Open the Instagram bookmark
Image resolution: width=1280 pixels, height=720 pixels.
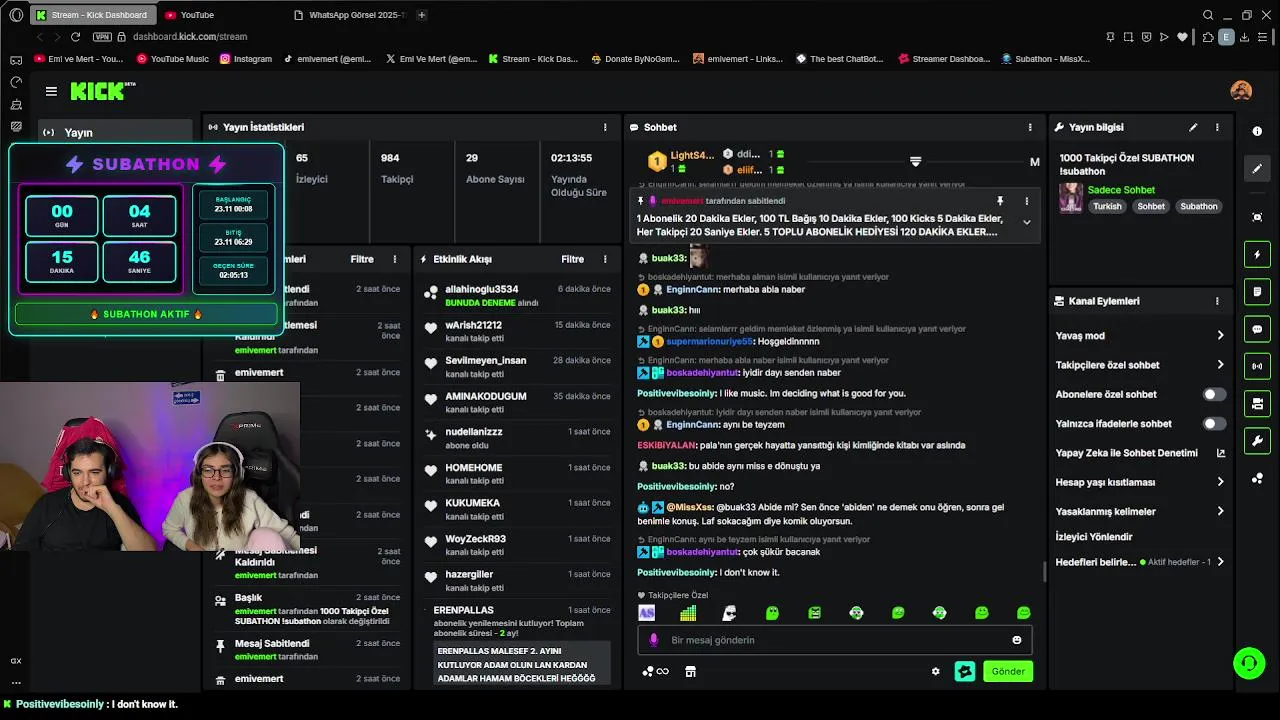[x=245, y=59]
